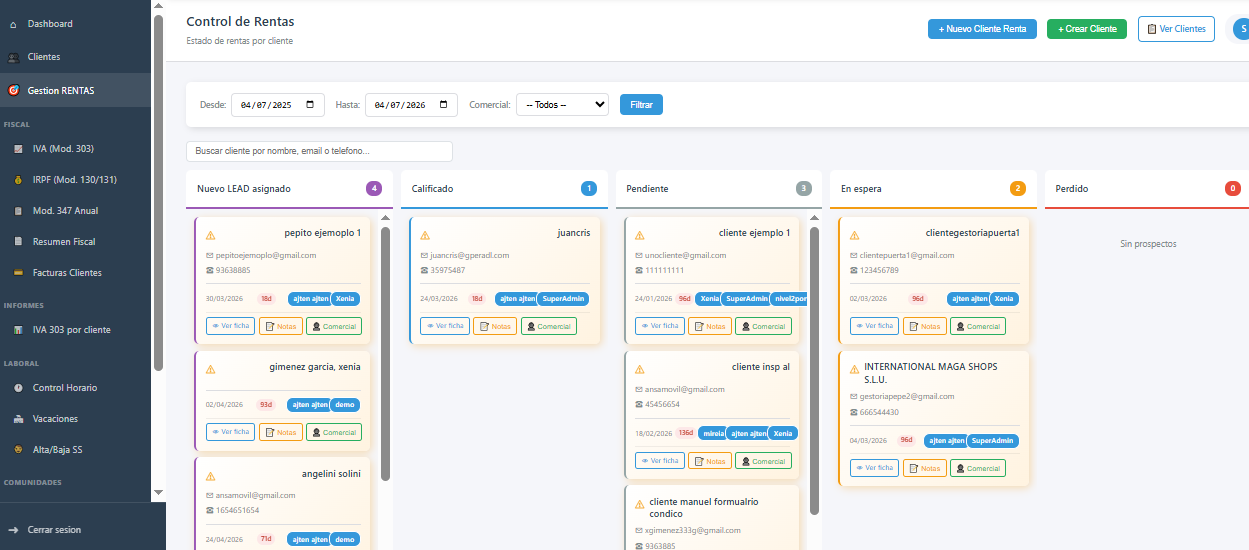
Task: Click the date 24/01/2026 on cliente ejemplo 1
Action: [x=653, y=298]
